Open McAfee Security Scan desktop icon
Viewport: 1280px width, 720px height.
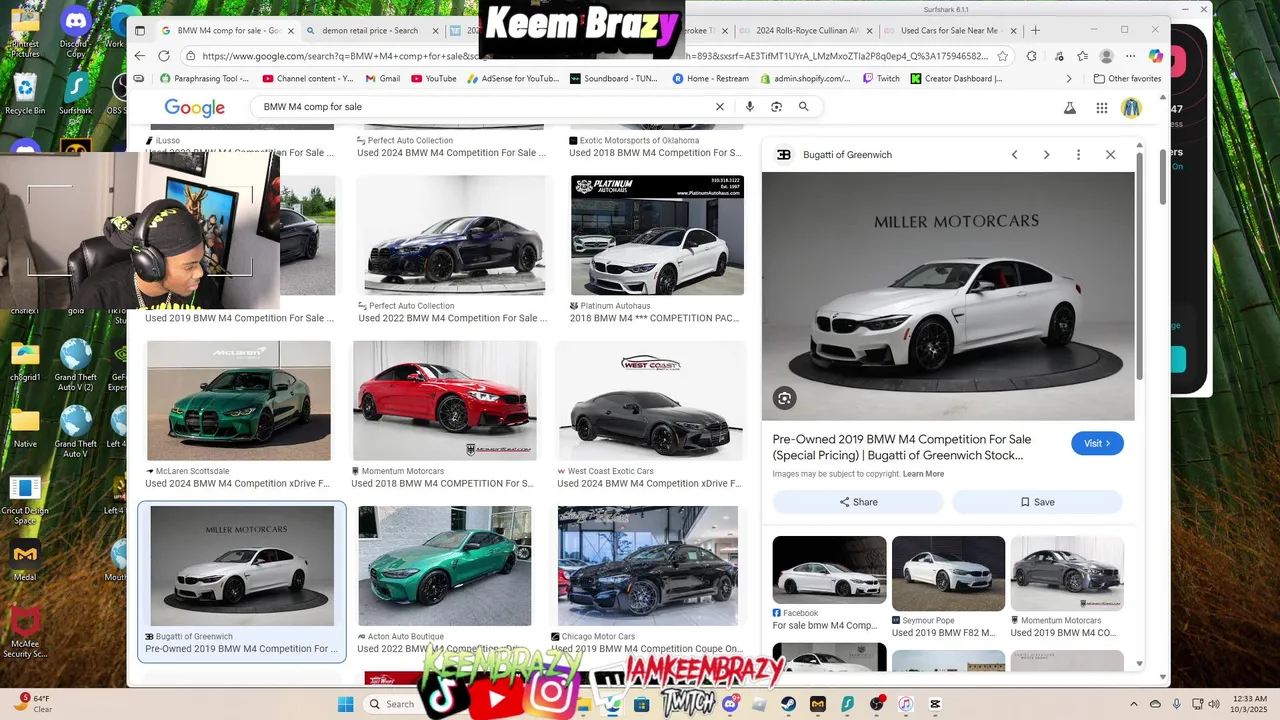(25, 634)
